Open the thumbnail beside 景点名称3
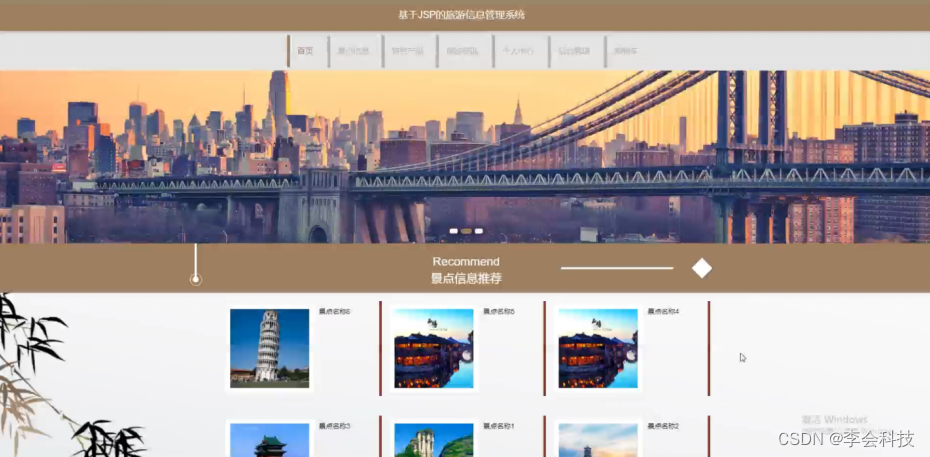The height and width of the screenshot is (457, 930). [269, 440]
